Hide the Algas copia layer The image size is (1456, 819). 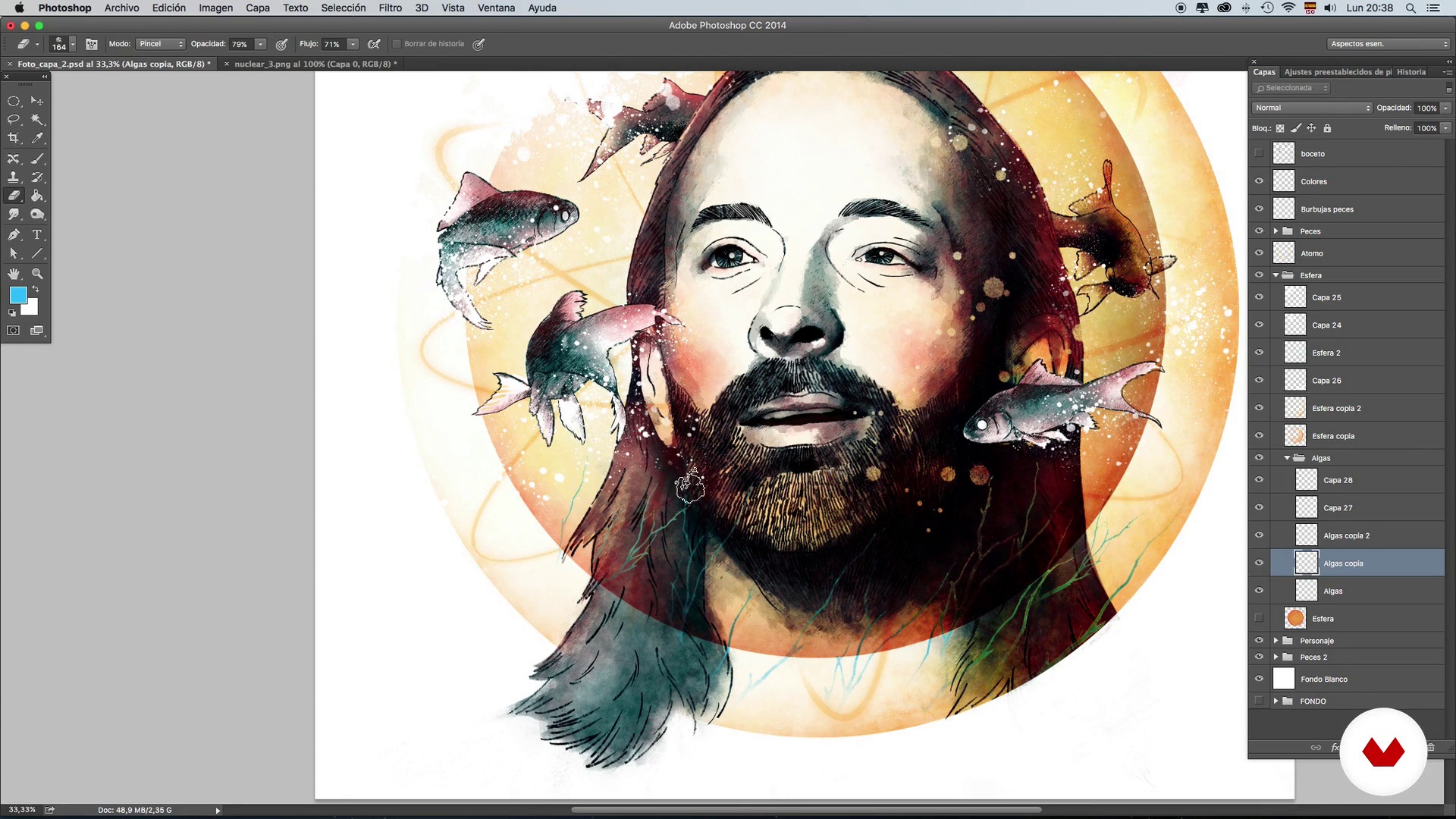(1259, 563)
